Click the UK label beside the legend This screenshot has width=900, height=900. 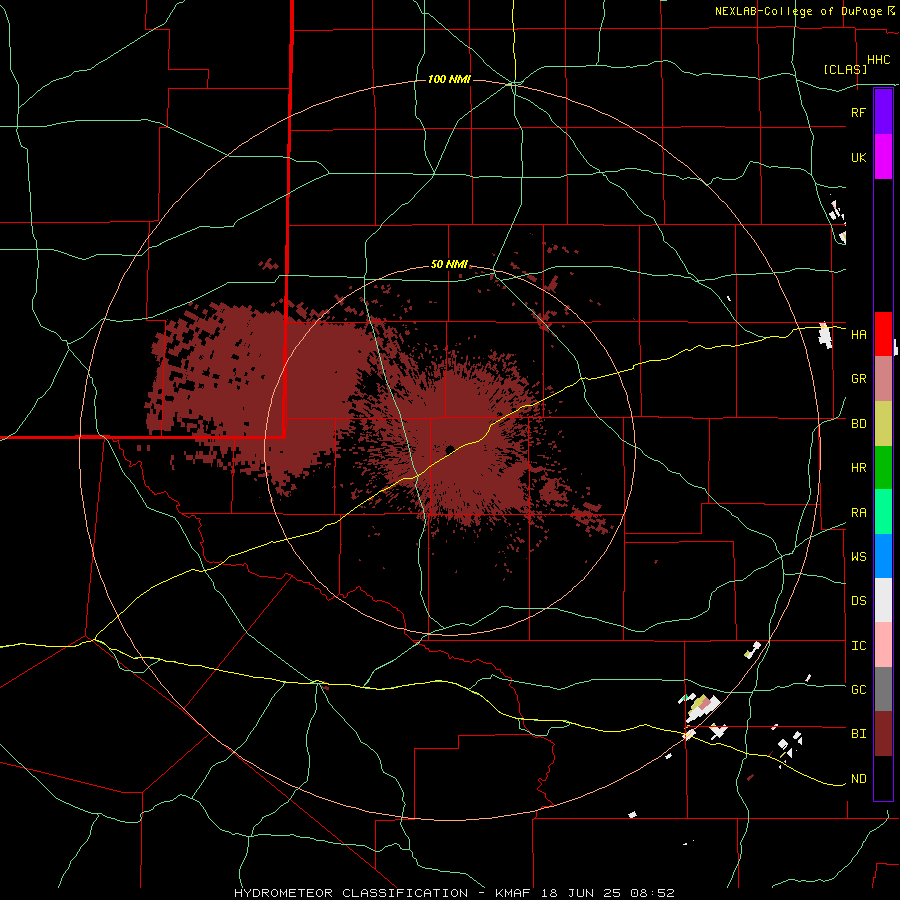(x=858, y=157)
